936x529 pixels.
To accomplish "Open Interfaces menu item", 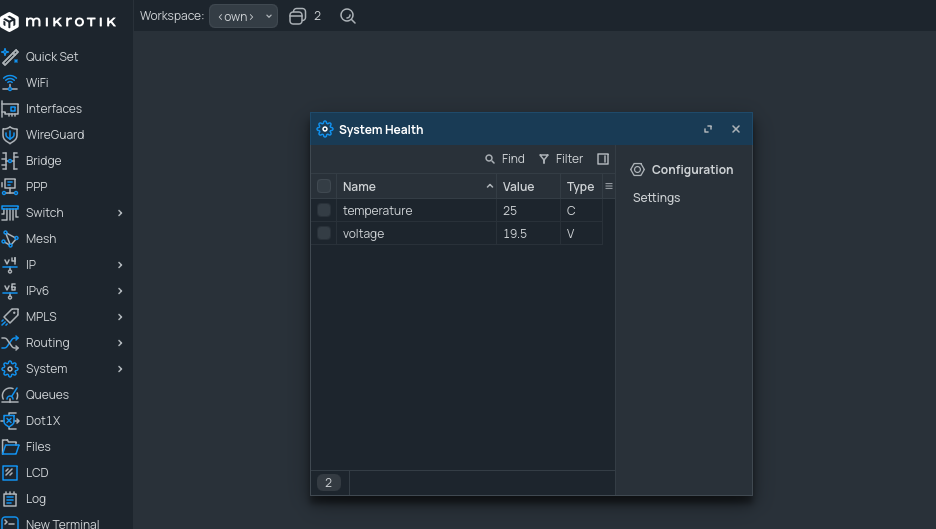I will click(x=54, y=109).
